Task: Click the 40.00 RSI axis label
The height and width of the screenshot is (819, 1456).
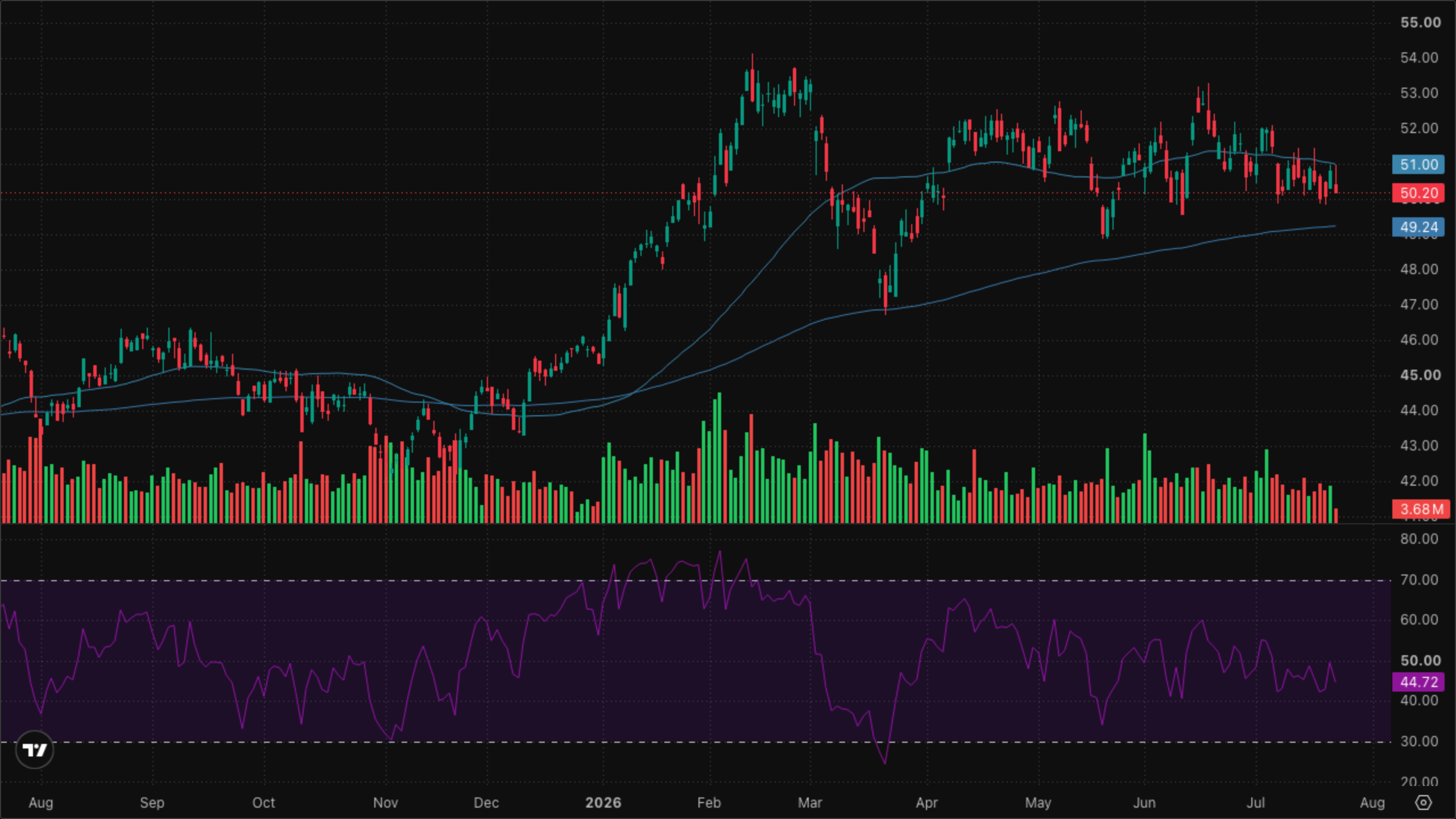Action: click(1419, 701)
